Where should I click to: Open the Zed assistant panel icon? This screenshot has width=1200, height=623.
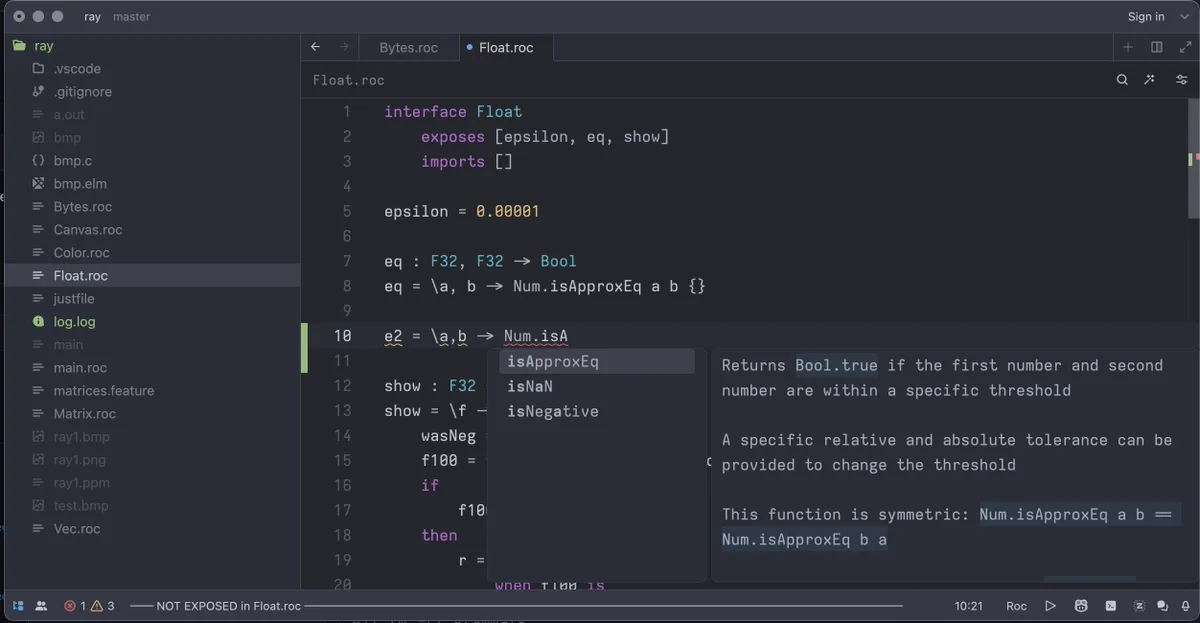1140,606
